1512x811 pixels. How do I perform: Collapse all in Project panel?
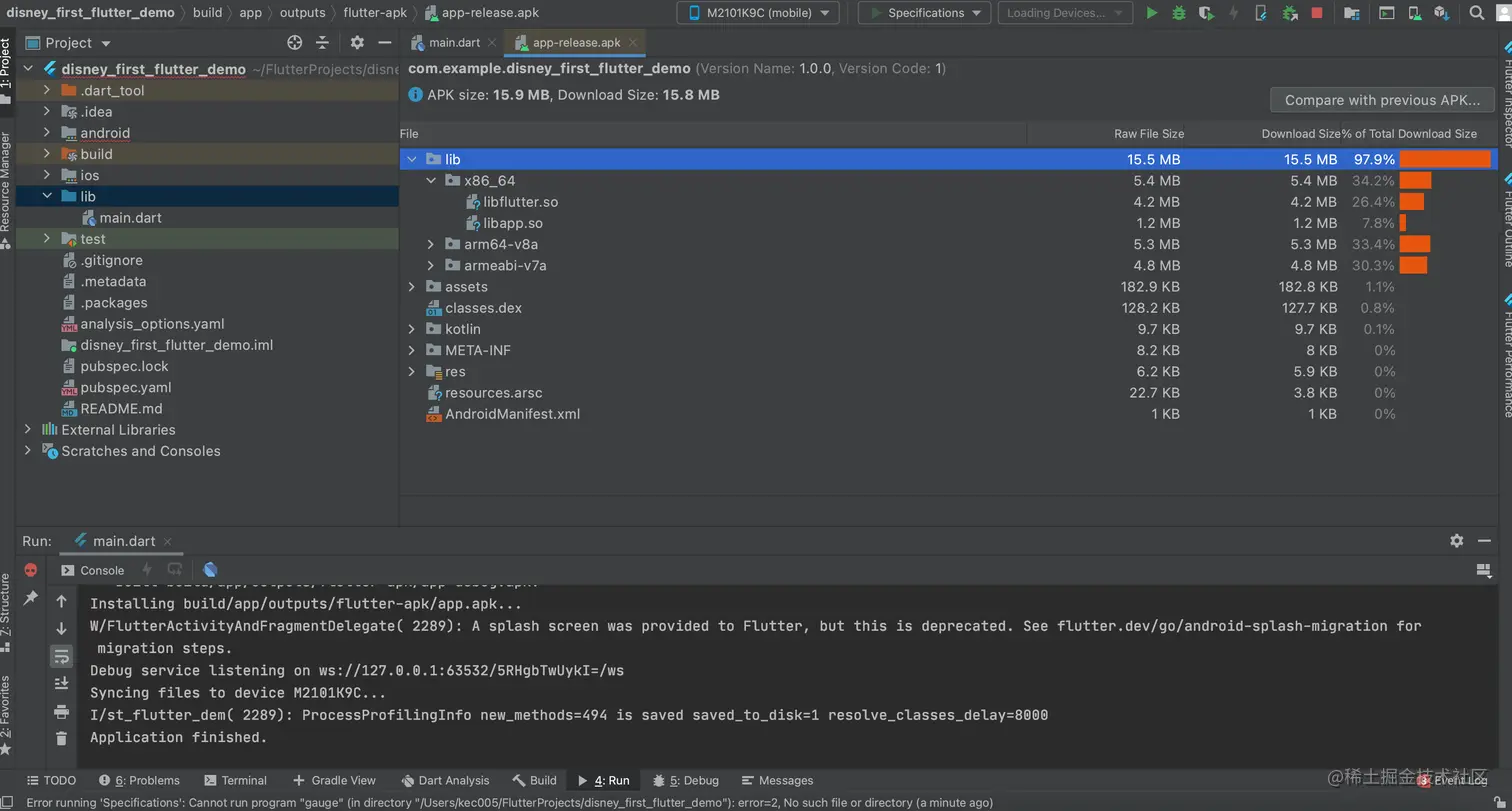322,43
